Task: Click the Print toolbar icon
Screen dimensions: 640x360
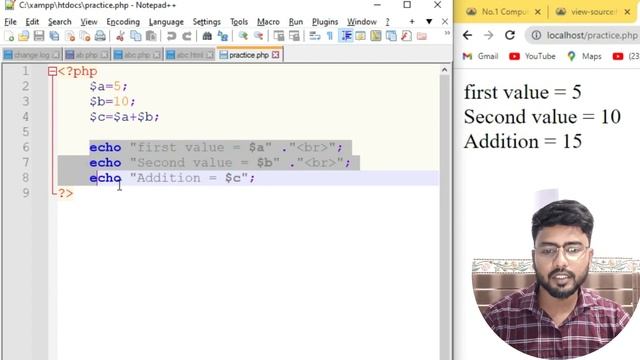Action: [100, 36]
